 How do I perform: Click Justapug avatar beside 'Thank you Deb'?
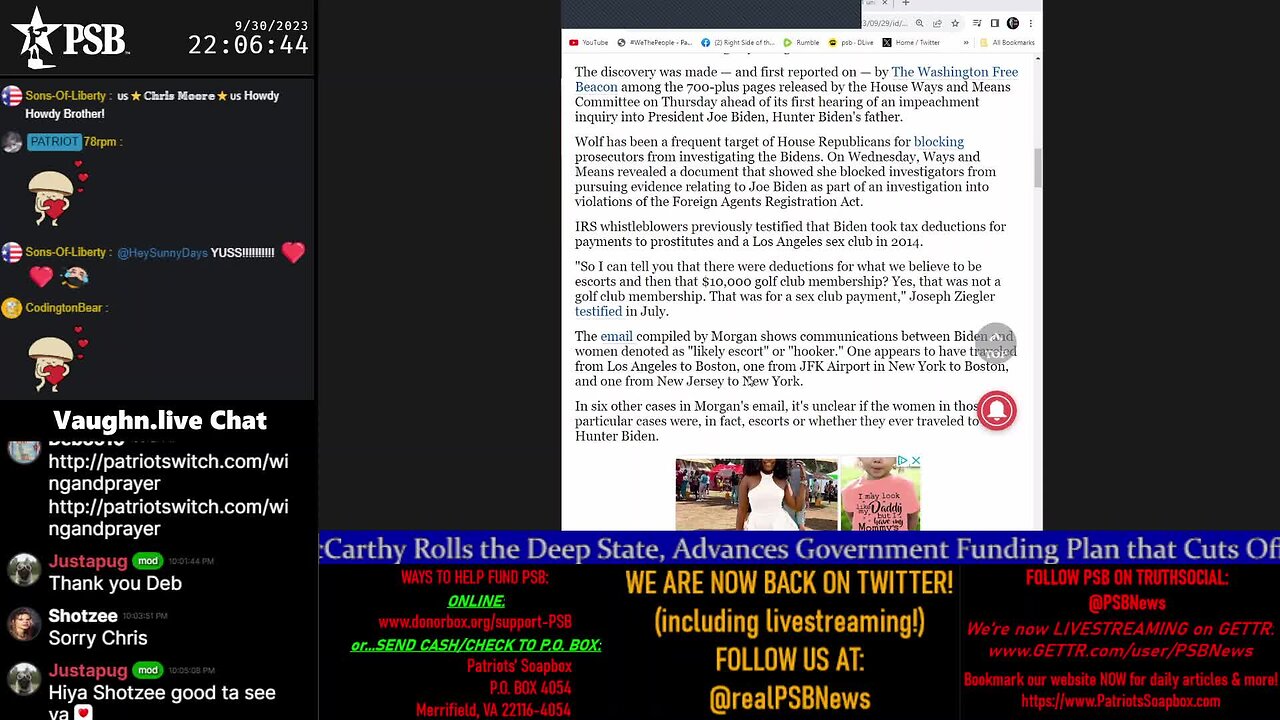point(24,570)
